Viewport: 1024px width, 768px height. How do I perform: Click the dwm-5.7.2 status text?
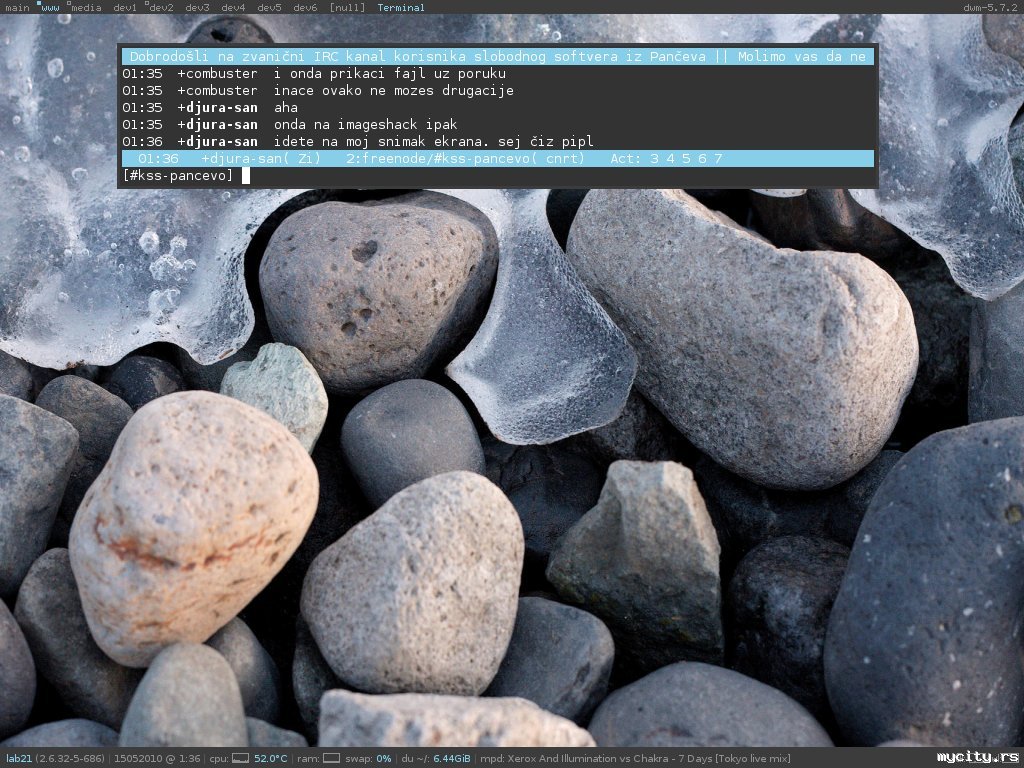point(991,8)
